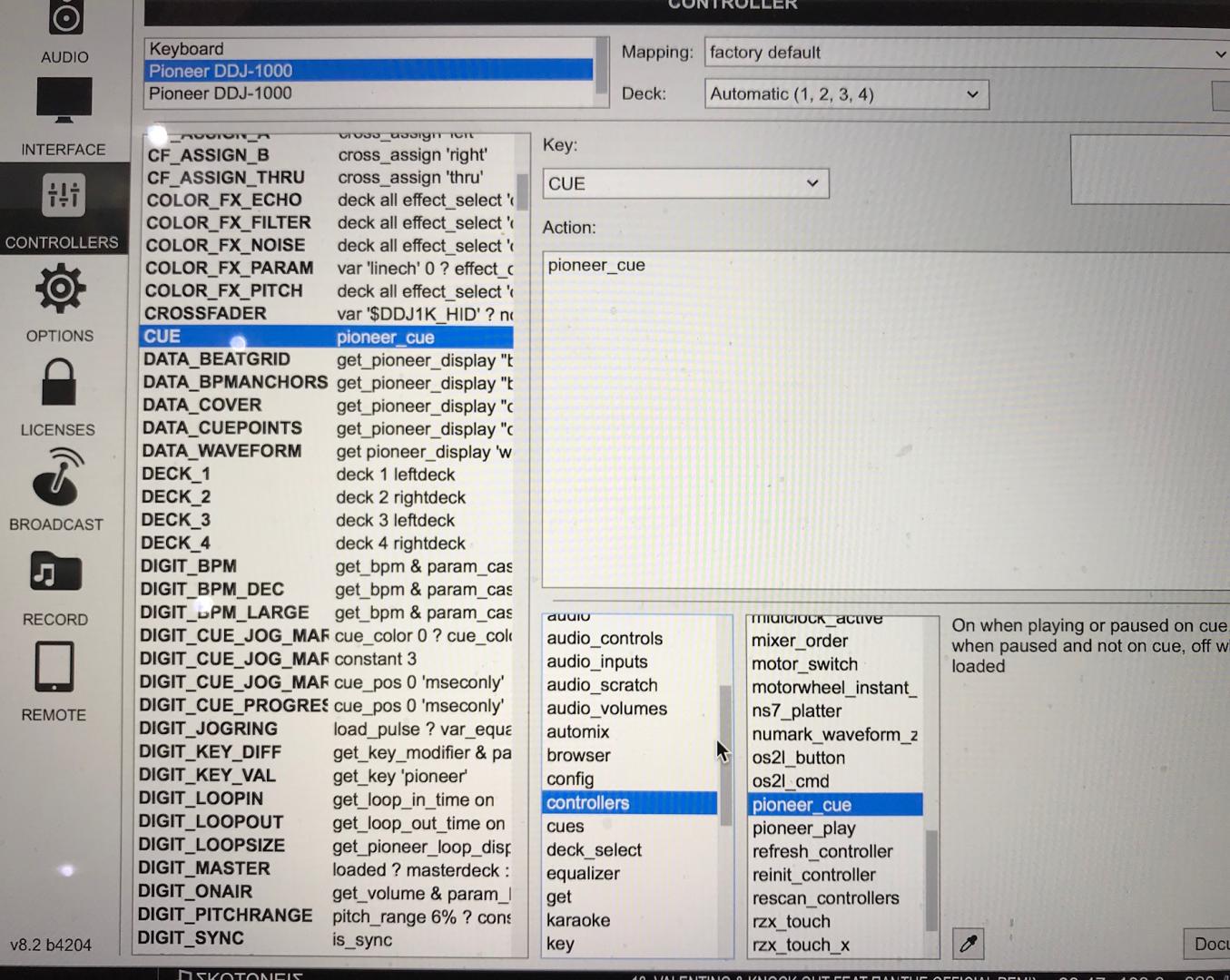Open the Licenses padlock icon
1230x980 pixels.
coord(59,383)
